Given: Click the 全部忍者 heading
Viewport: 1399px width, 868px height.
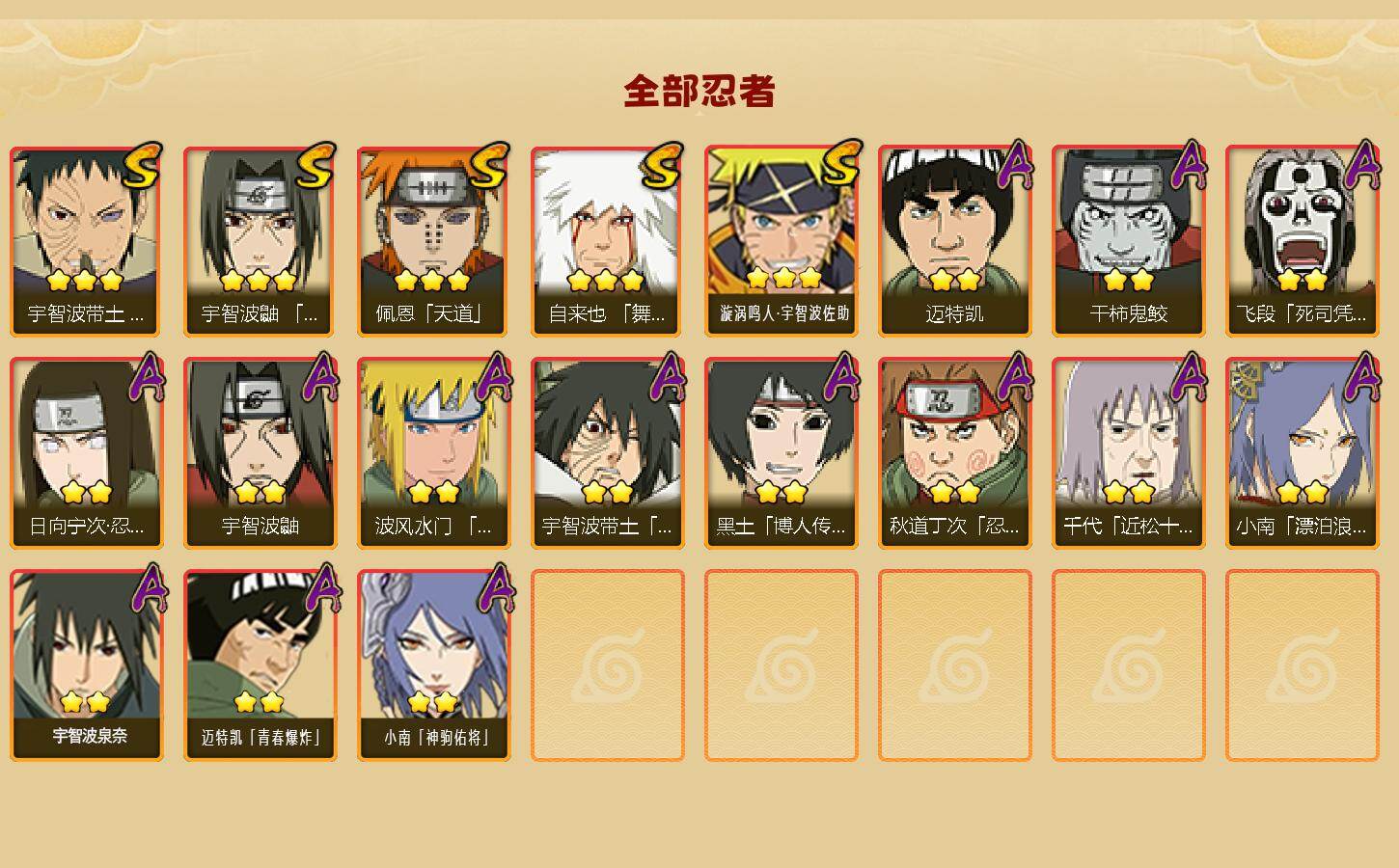Looking at the screenshot, I should 699,91.
